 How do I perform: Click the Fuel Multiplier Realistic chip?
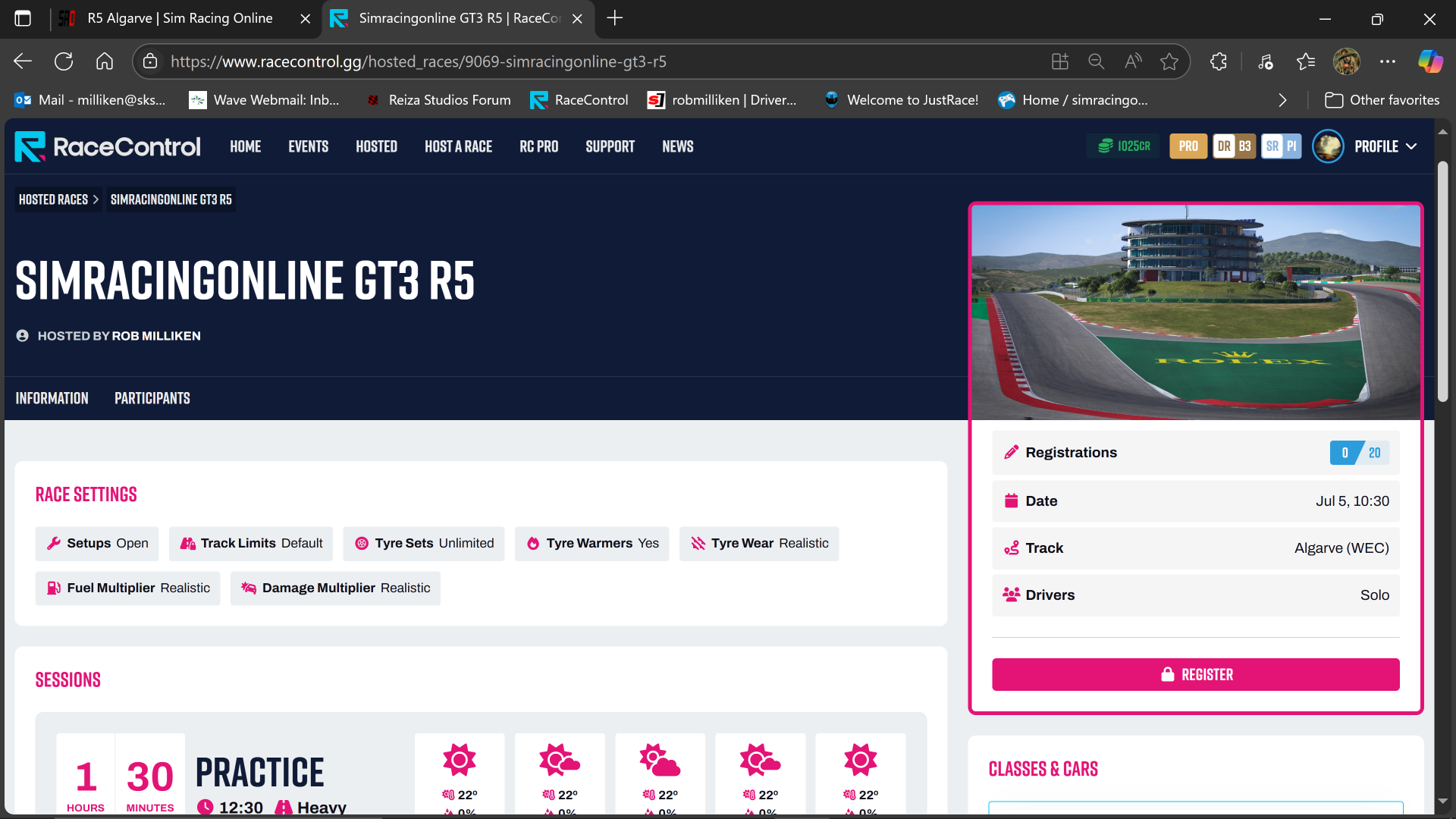128,588
